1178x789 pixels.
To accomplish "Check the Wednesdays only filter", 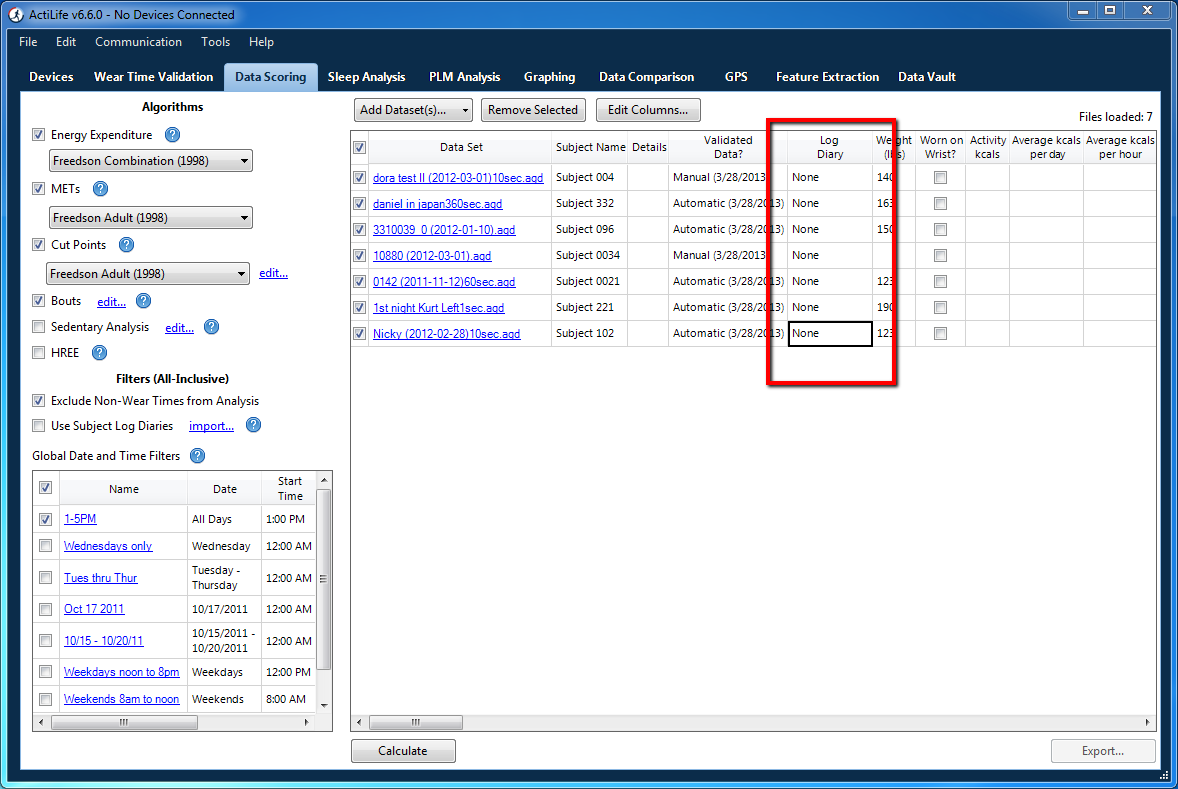I will click(x=45, y=545).
